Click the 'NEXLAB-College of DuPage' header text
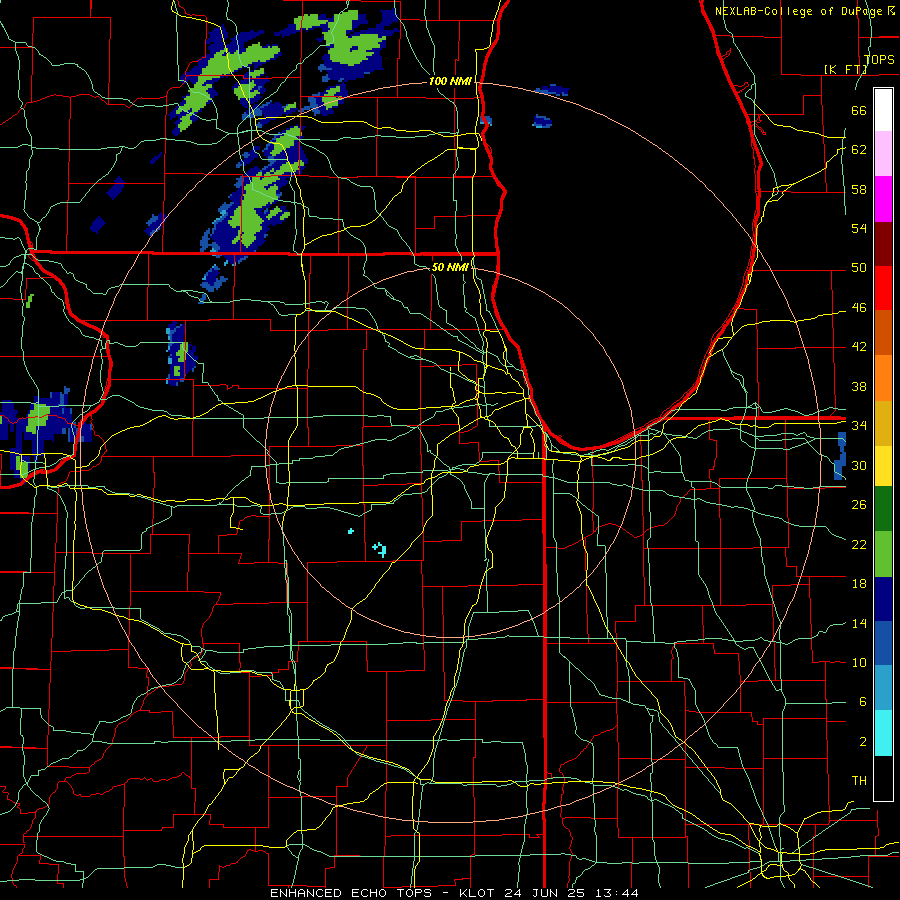The width and height of the screenshot is (900, 900). [x=800, y=11]
